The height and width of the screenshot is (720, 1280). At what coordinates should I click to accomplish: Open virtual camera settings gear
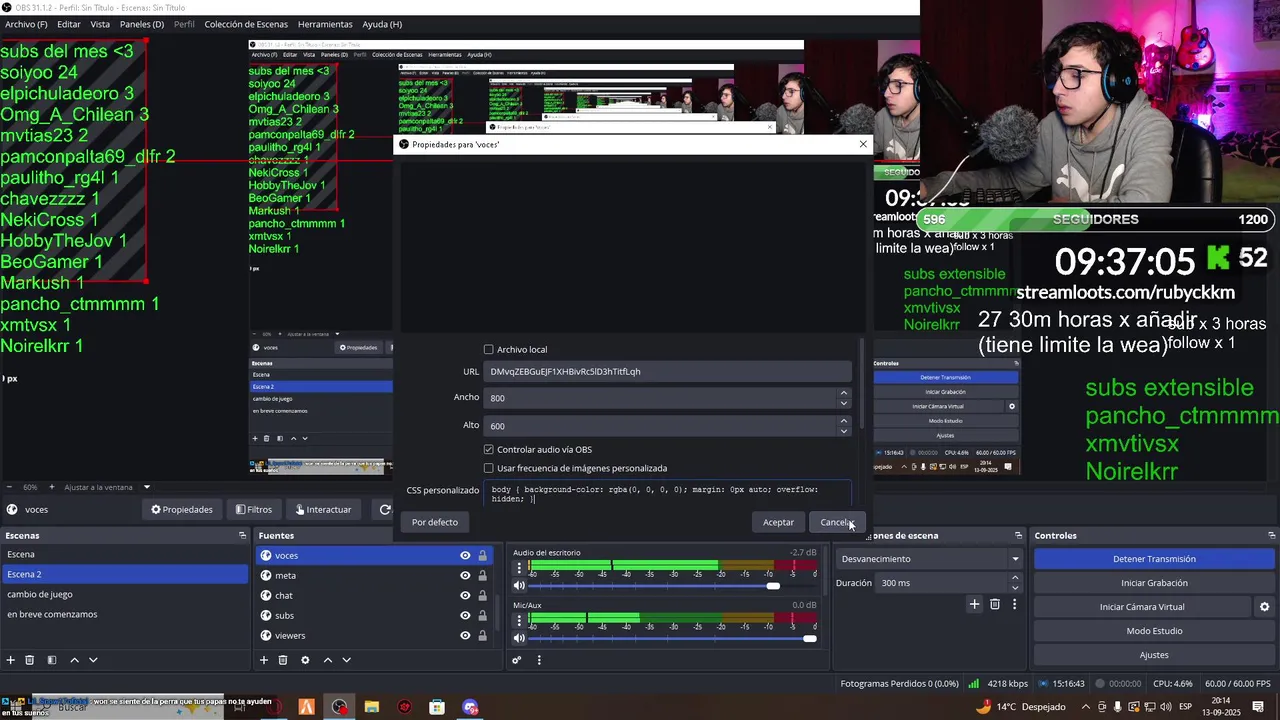tap(1264, 607)
